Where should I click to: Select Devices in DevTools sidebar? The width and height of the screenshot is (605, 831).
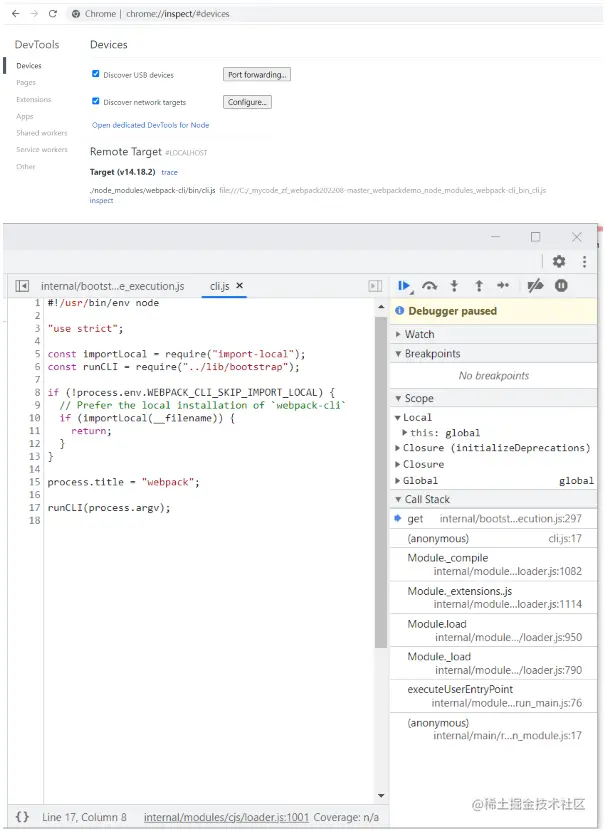pos(29,66)
